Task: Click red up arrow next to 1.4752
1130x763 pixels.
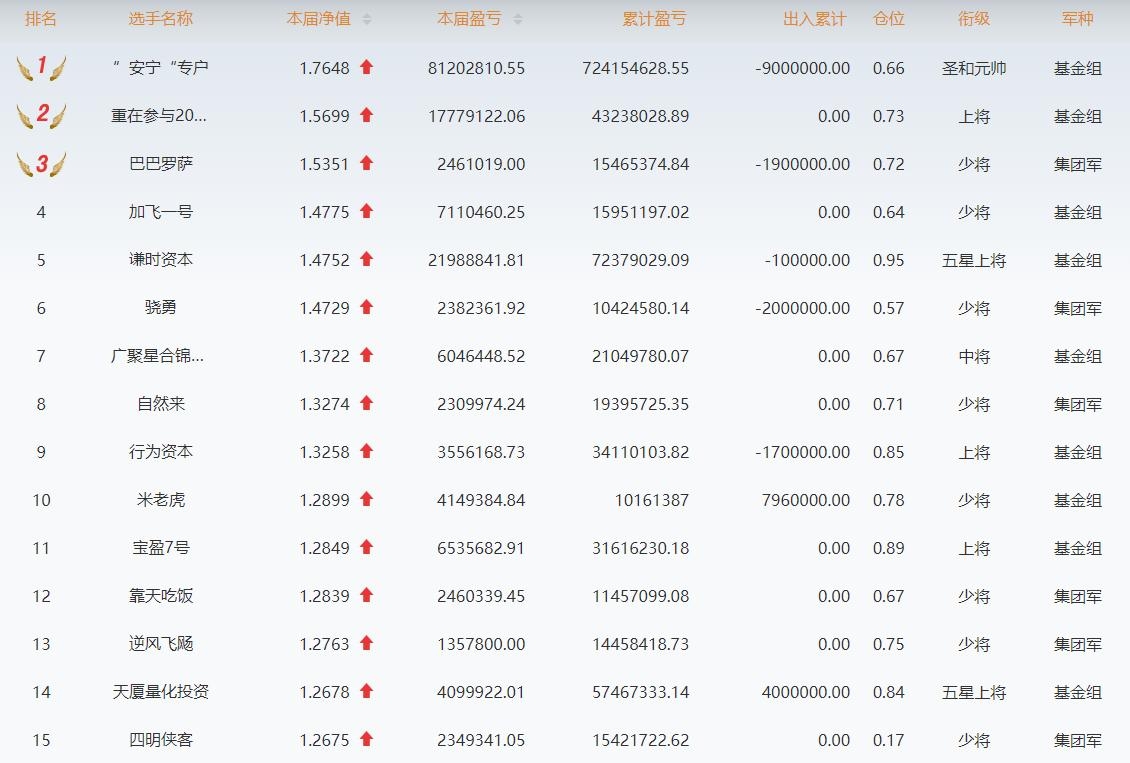Action: click(366, 259)
